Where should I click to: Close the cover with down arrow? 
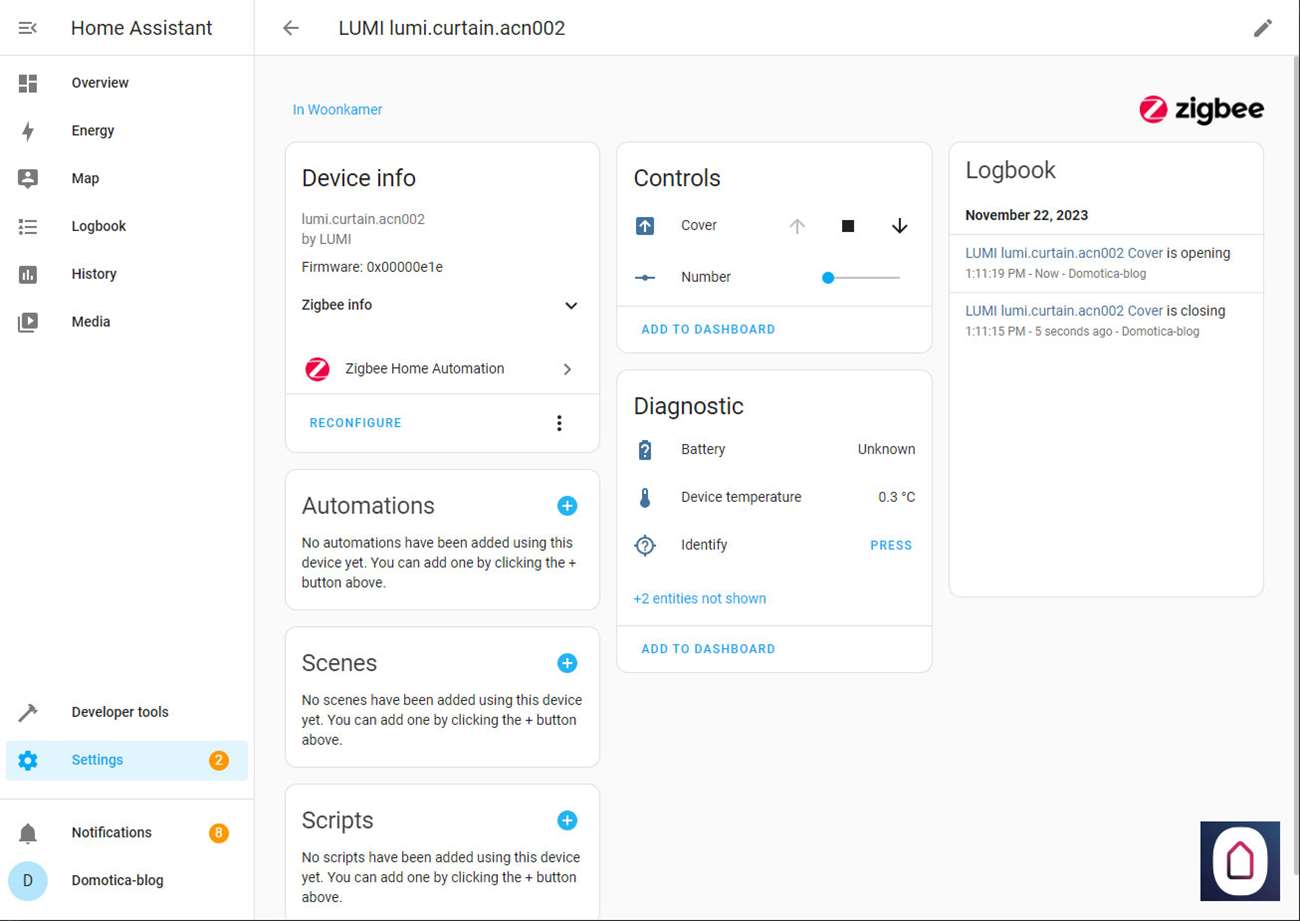coord(899,226)
